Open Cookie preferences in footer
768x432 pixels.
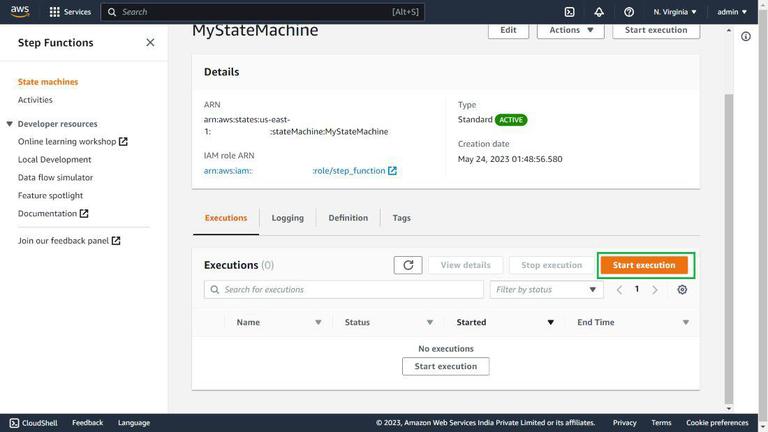717,423
